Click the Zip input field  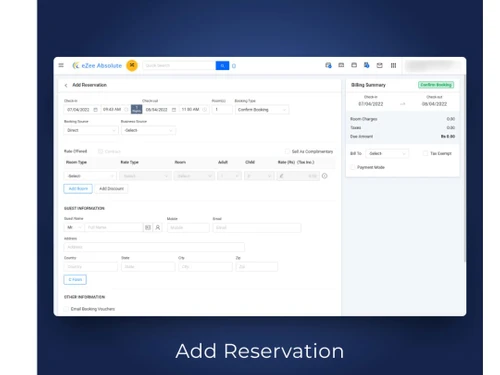click(x=257, y=267)
